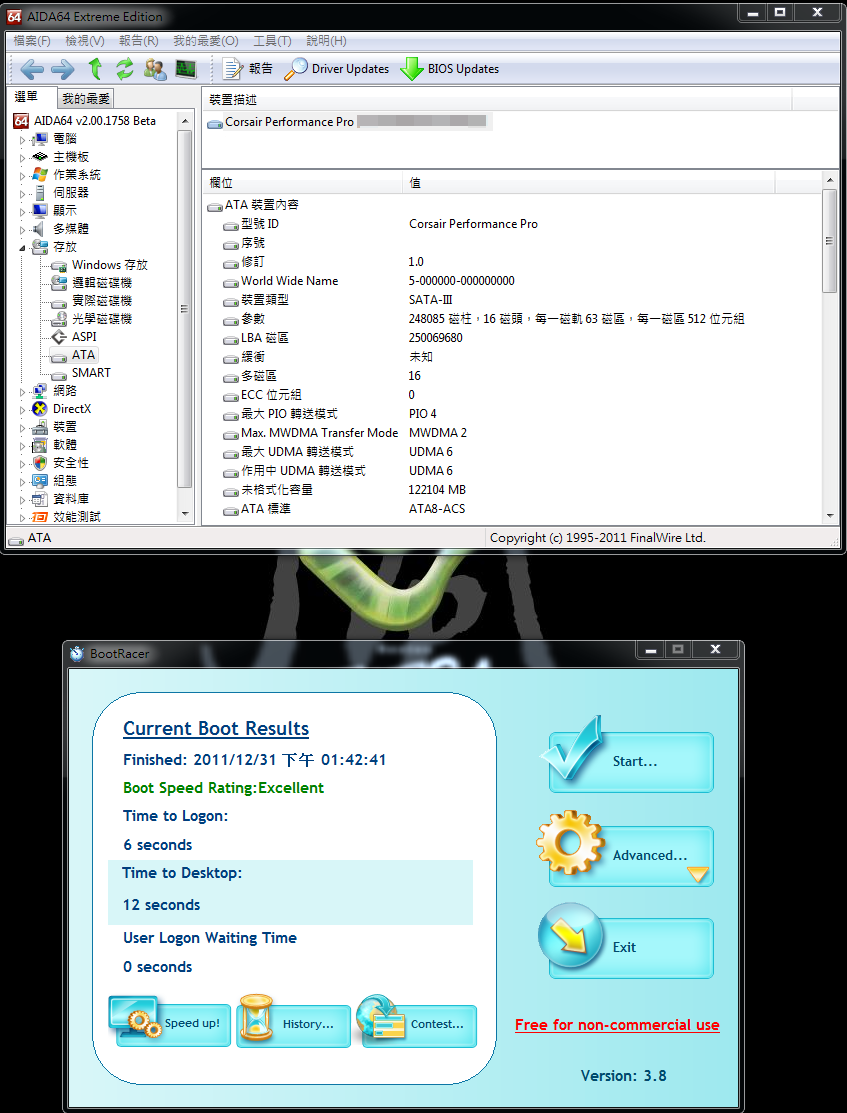The width and height of the screenshot is (847, 1113).
Task: Select the Corsair Performance Pro device row
Action: click(349, 122)
